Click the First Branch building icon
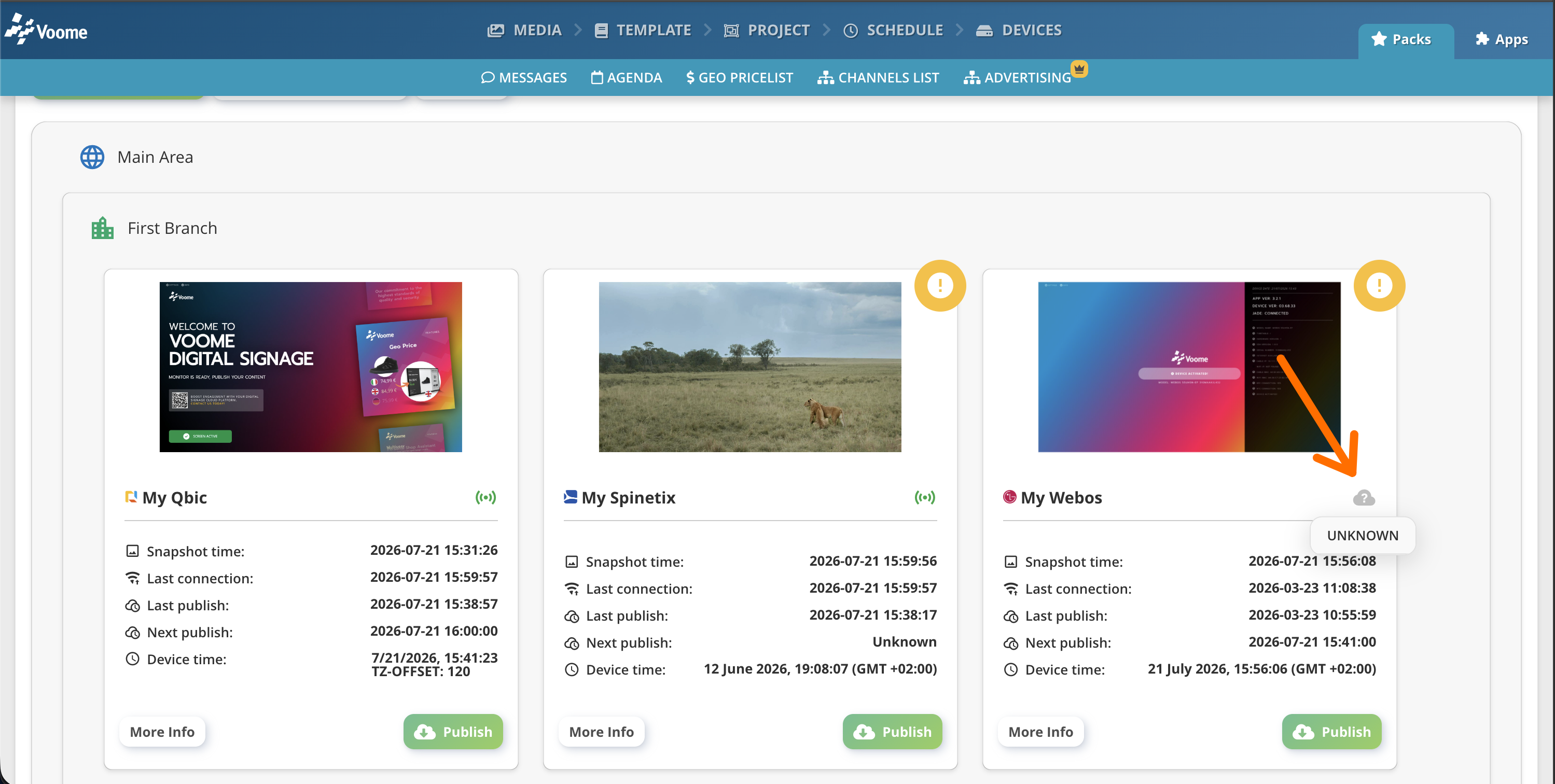 [x=103, y=228]
